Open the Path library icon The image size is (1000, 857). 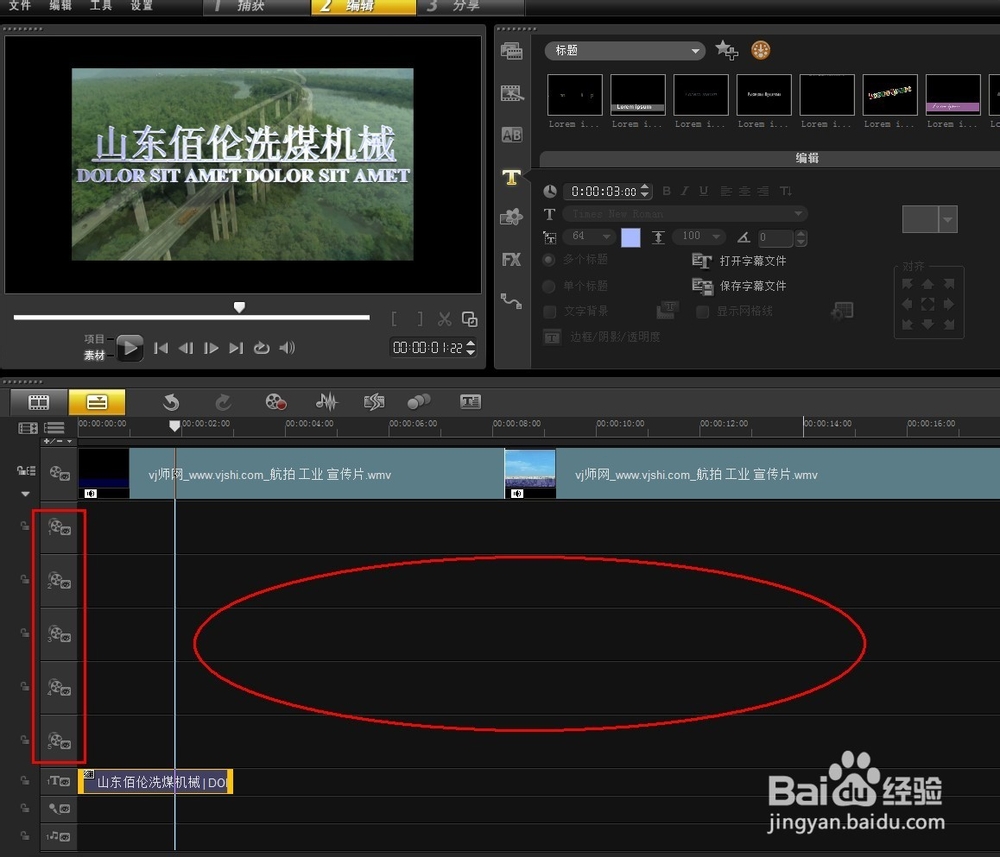511,300
